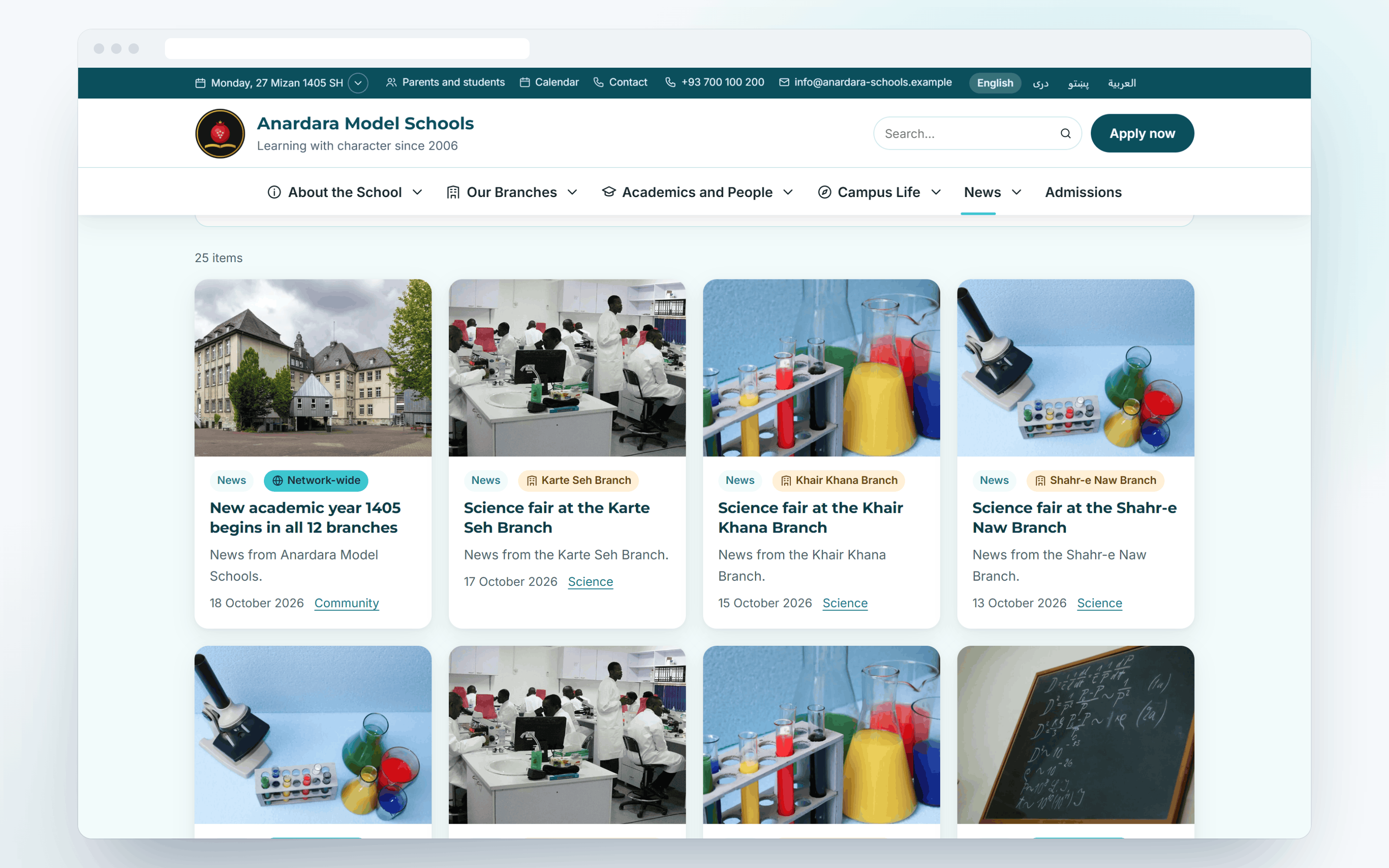Open chalkboard equations photo thumbnail

click(x=1076, y=735)
